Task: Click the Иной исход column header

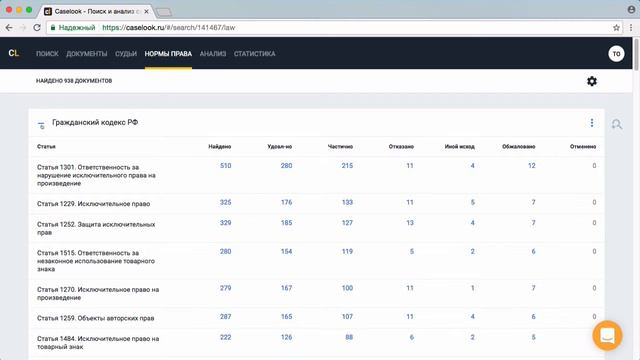Action: click(460, 147)
